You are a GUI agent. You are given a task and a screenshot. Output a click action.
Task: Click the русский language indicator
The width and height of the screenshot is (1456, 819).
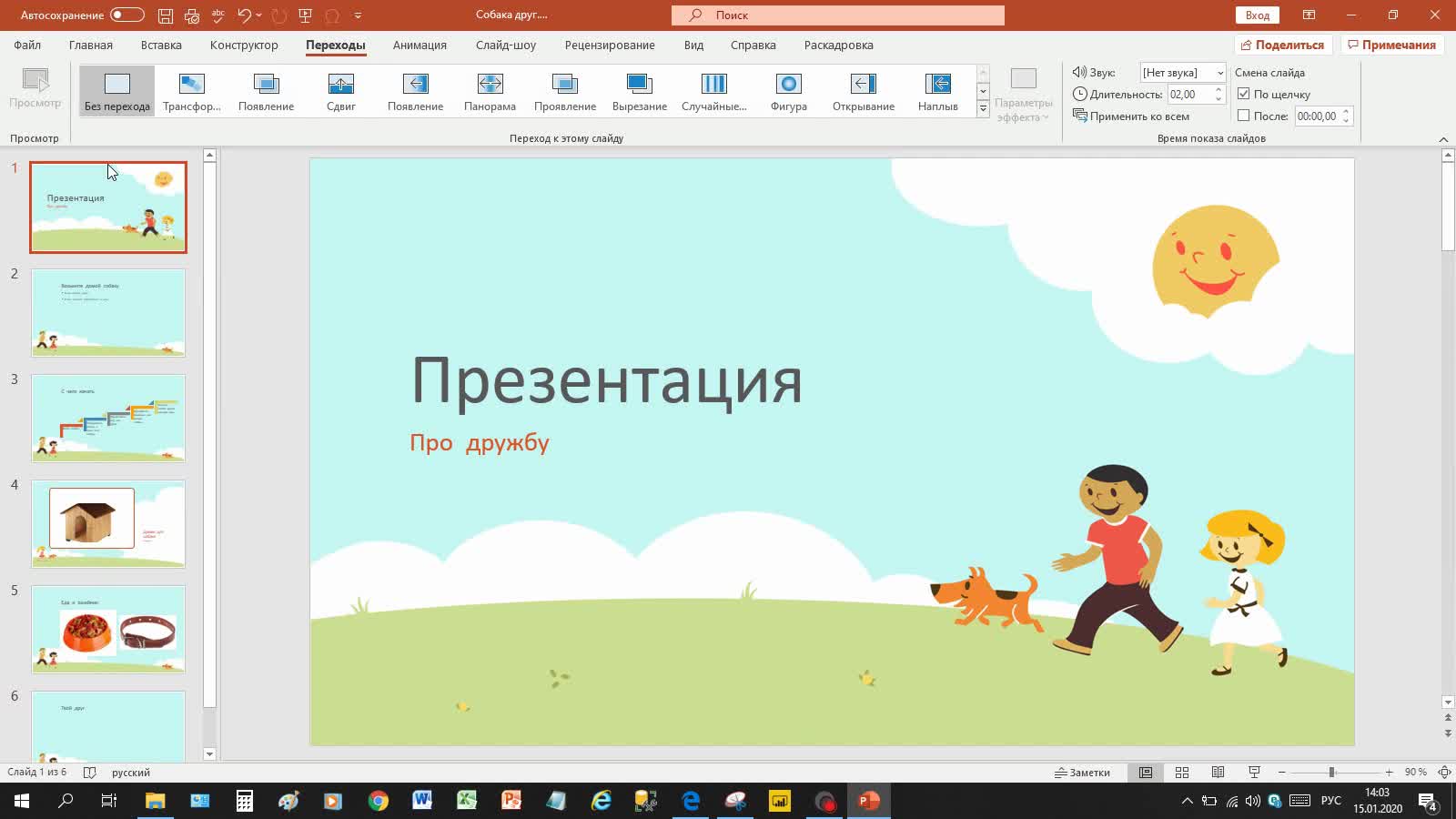(x=131, y=773)
